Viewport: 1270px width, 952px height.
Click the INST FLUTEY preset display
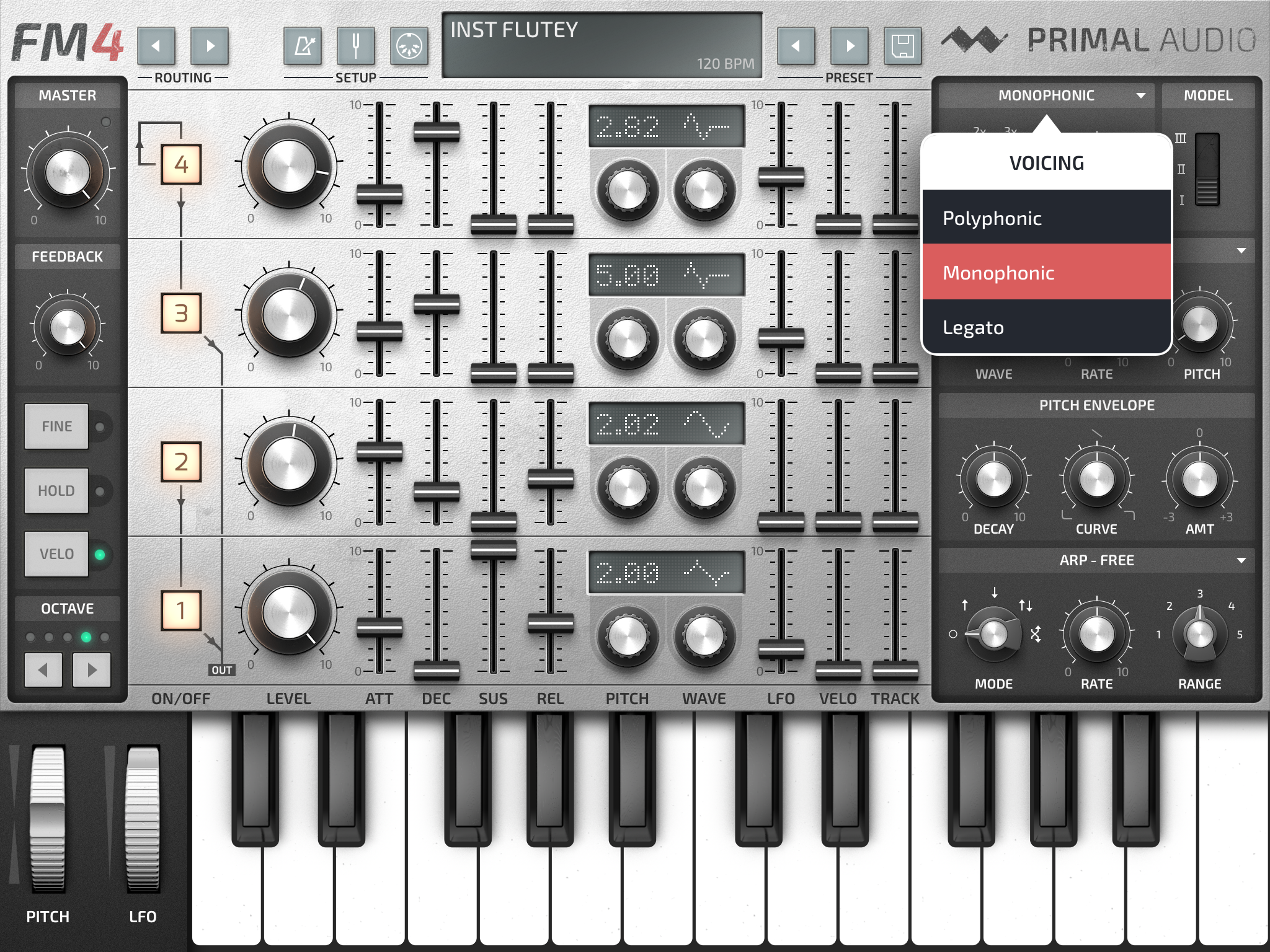[602, 45]
